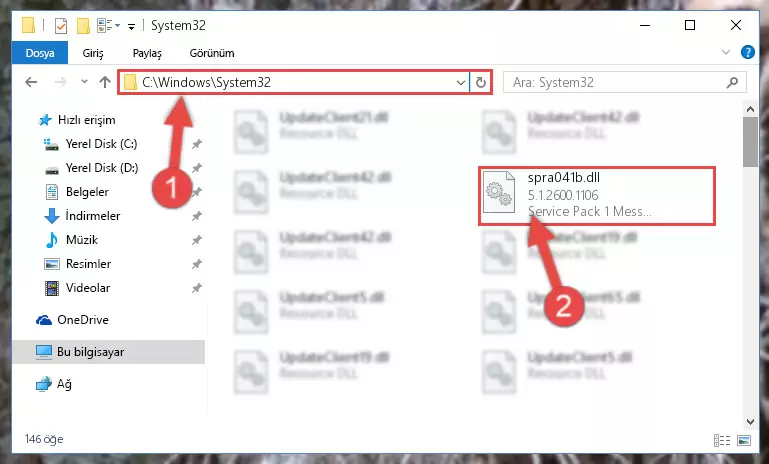This screenshot has height=464, width=769.
Task: Toggle pin beside Müzik folder
Action: pos(197,240)
